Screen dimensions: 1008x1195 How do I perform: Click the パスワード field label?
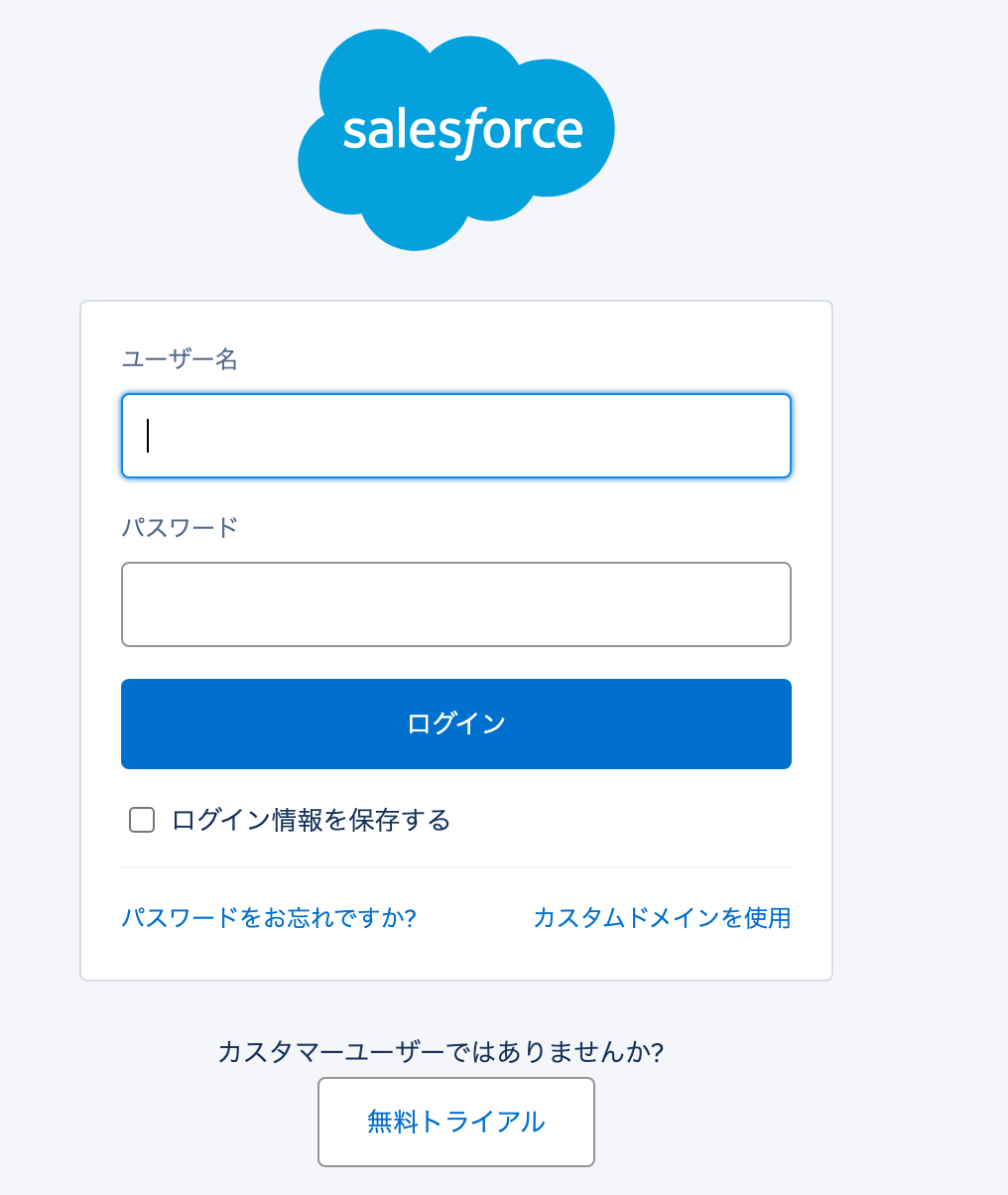tap(180, 527)
